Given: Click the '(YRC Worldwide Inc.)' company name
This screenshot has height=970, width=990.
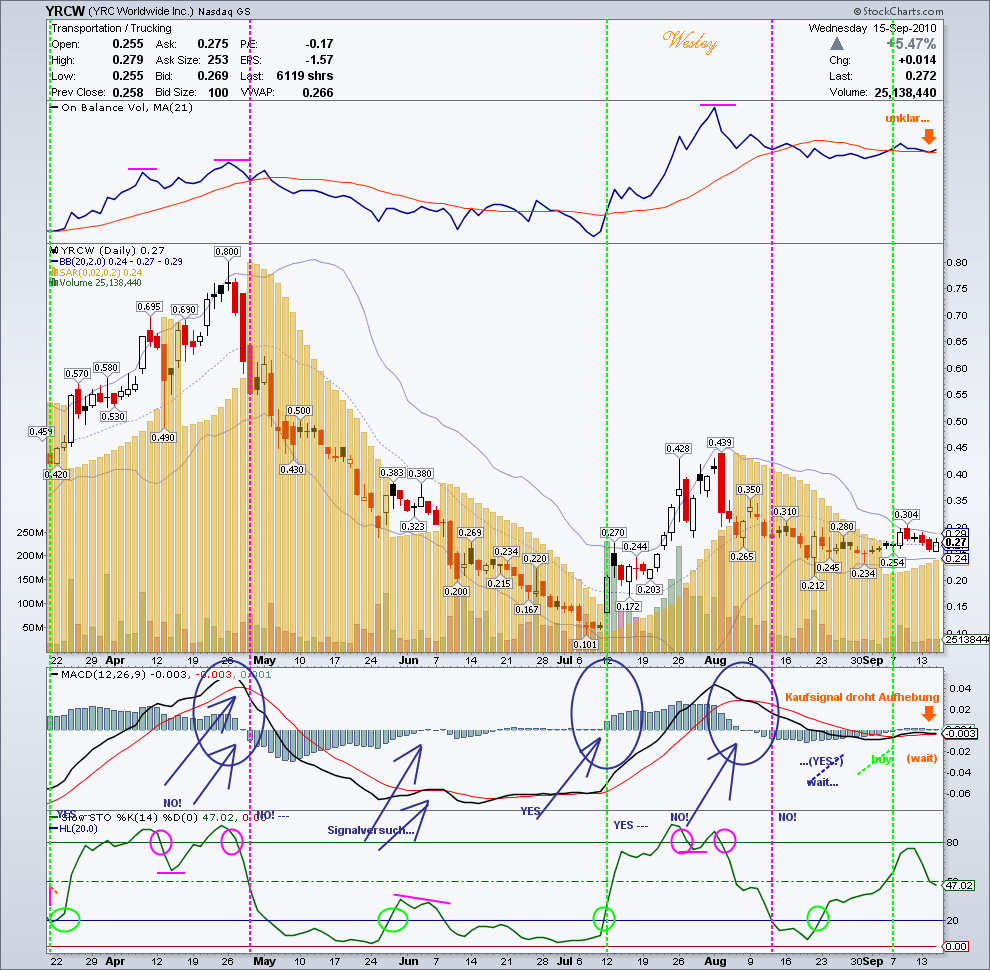Looking at the screenshot, I should tap(141, 11).
